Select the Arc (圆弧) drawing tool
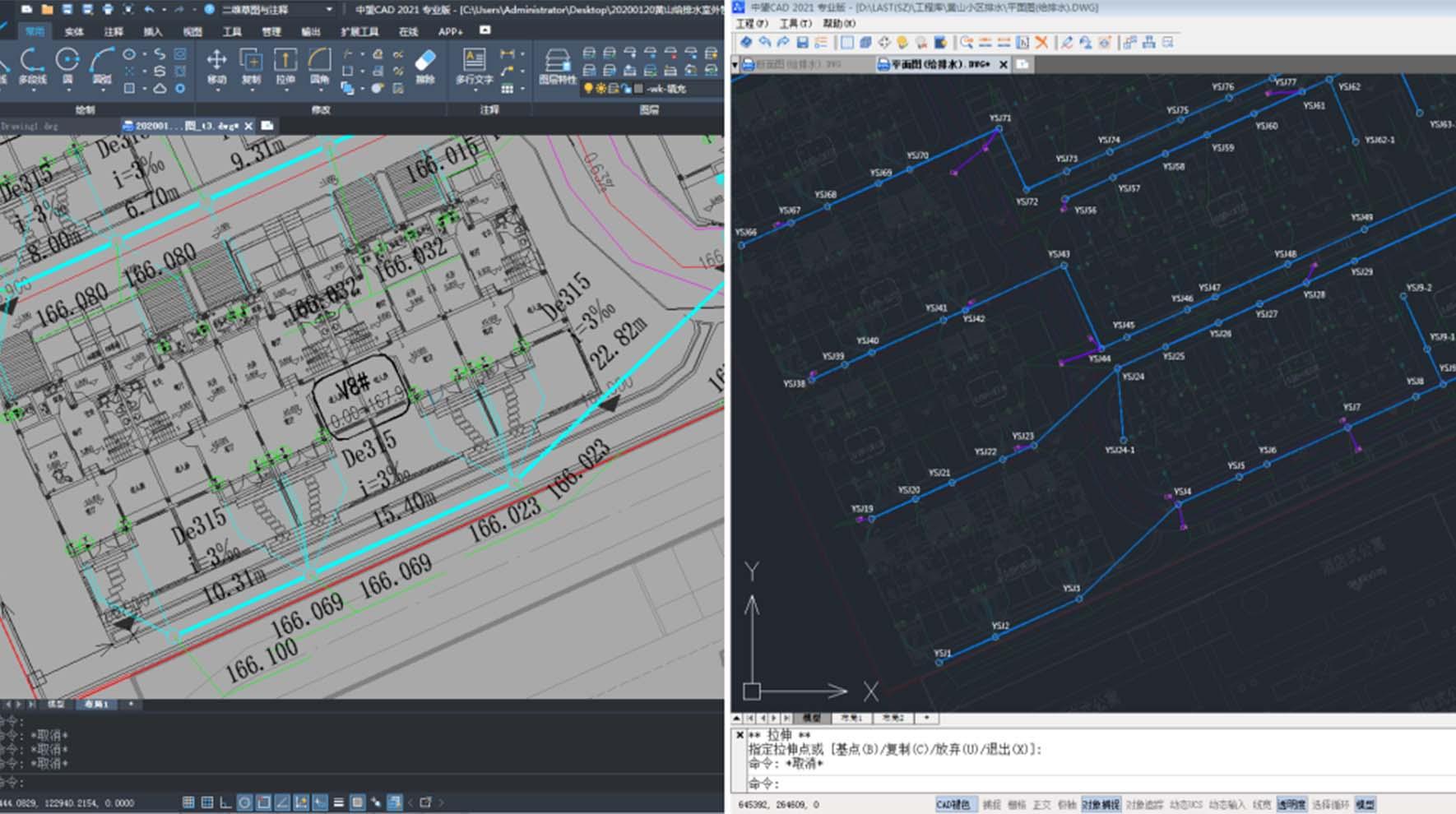This screenshot has height=814, width=1456. pos(102,66)
